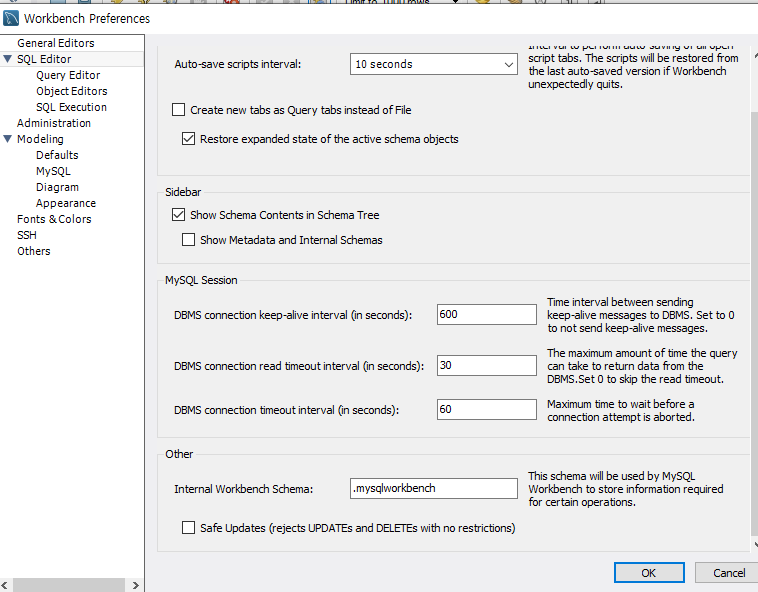Click the OK button
The image size is (758, 592).
point(649,573)
